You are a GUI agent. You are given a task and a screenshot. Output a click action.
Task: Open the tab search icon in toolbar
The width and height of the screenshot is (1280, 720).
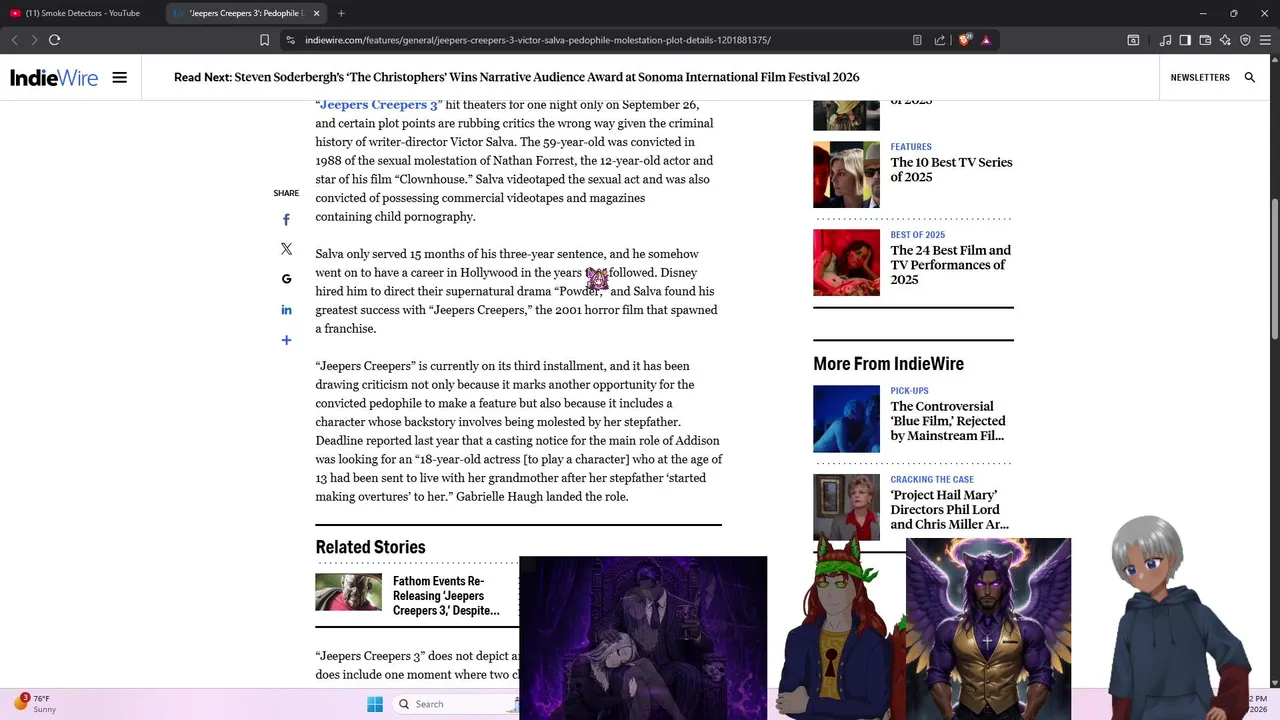(x=1133, y=40)
